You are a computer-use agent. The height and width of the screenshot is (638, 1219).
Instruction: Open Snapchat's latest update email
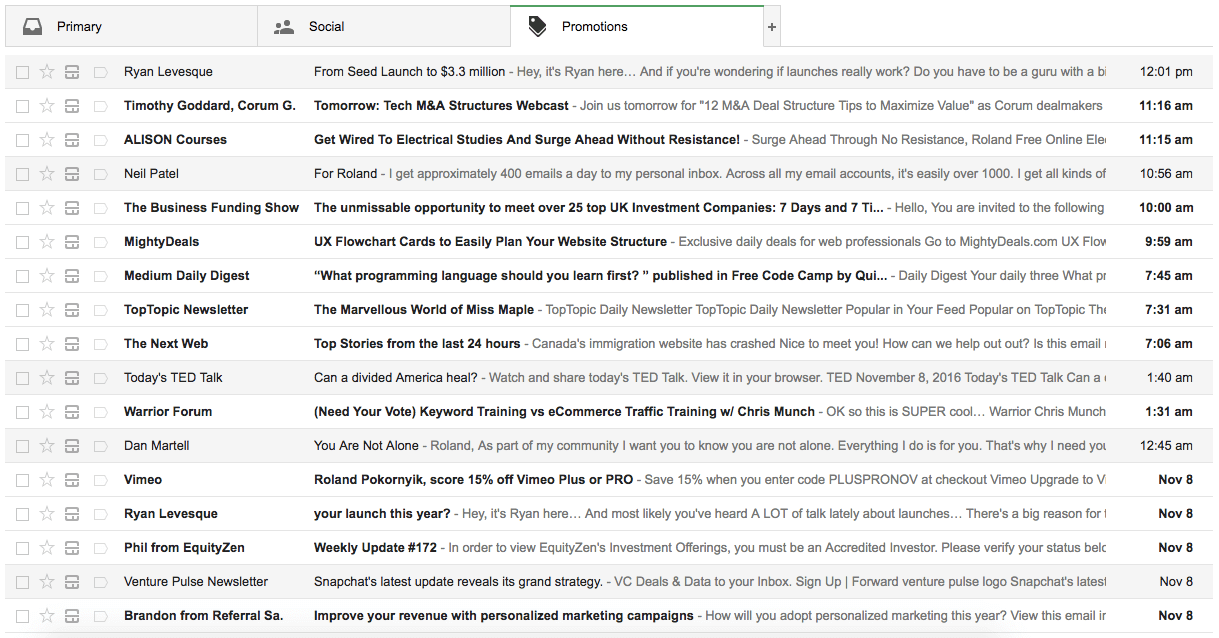(x=458, y=582)
